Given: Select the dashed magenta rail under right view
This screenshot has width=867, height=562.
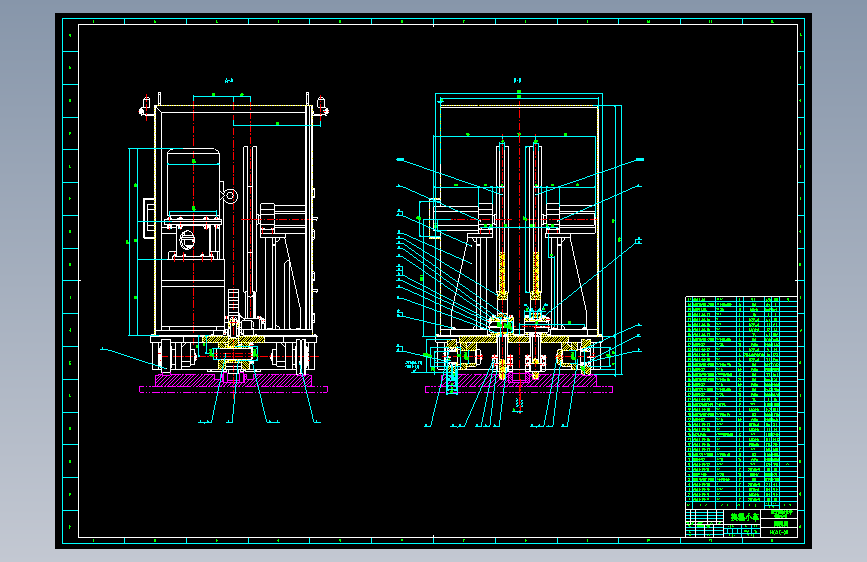Looking at the screenshot, I should (x=519, y=389).
